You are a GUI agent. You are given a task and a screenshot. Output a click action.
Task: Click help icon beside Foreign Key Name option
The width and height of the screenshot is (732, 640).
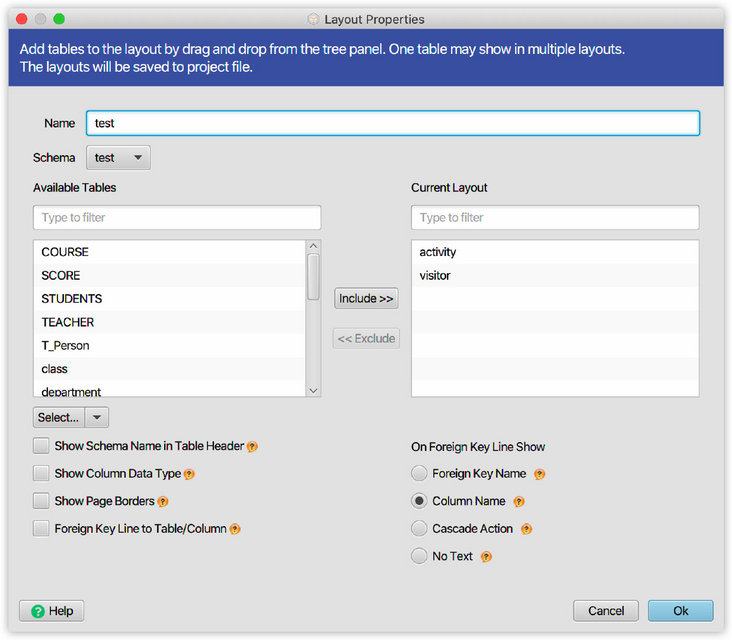[540, 474]
